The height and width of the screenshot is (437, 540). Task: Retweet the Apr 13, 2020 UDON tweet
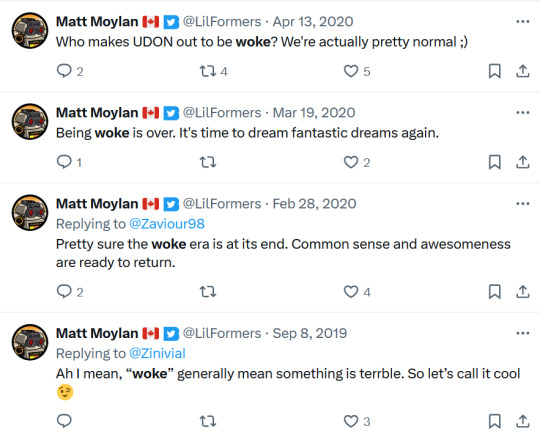pos(208,71)
